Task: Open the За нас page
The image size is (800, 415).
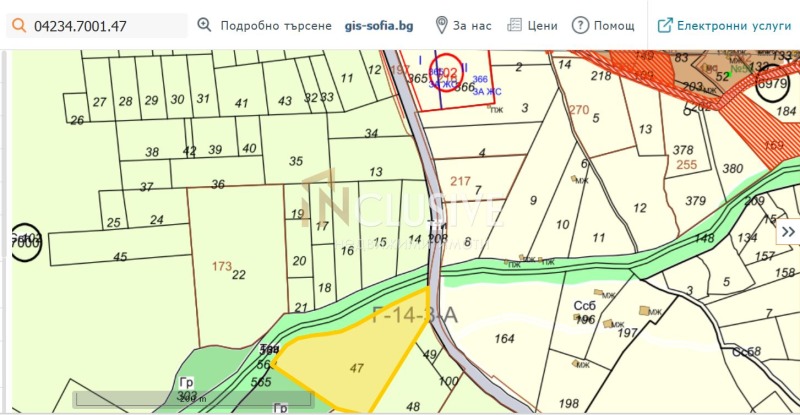Action: point(472,26)
